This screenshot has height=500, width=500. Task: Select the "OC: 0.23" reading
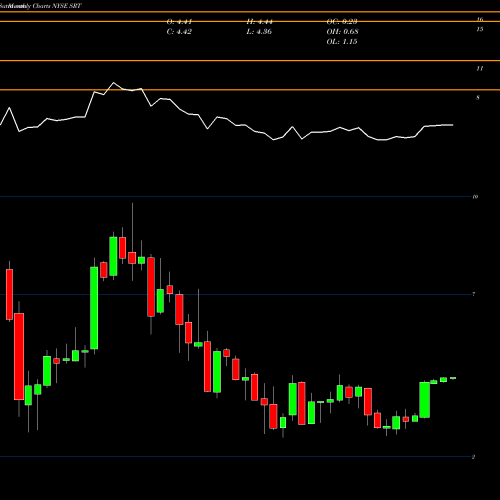click(x=342, y=22)
